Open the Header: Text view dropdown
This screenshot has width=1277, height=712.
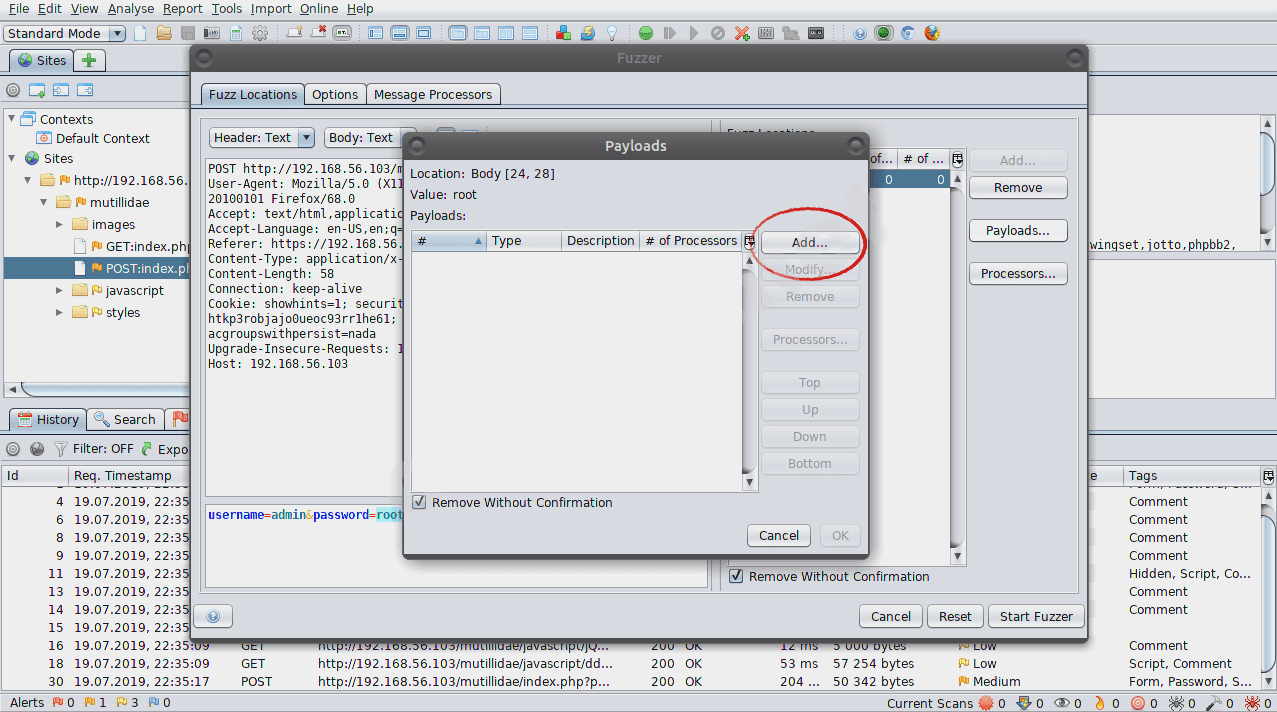pos(262,138)
